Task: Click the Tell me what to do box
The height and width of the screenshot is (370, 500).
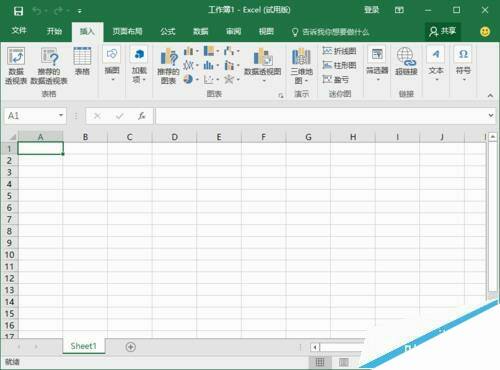Action: (x=331, y=32)
